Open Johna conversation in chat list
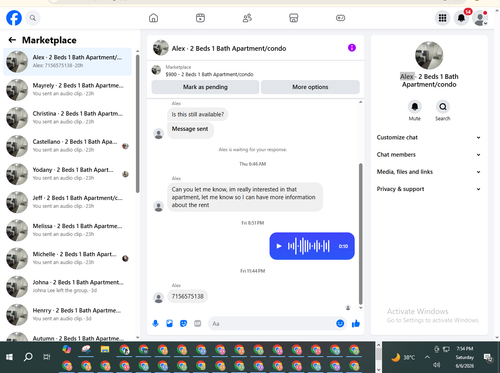 pyautogui.click(x=67, y=287)
